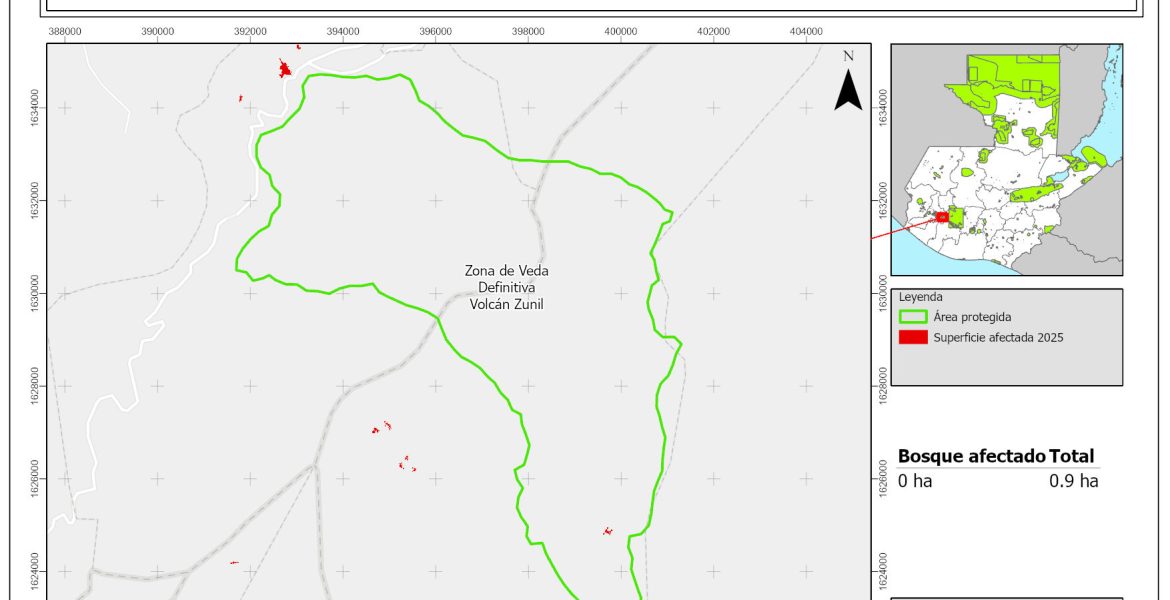Click the red Superficie afectada 2025 swatch
Viewport: 1170px width, 600px height.
pyautogui.click(x=913, y=337)
